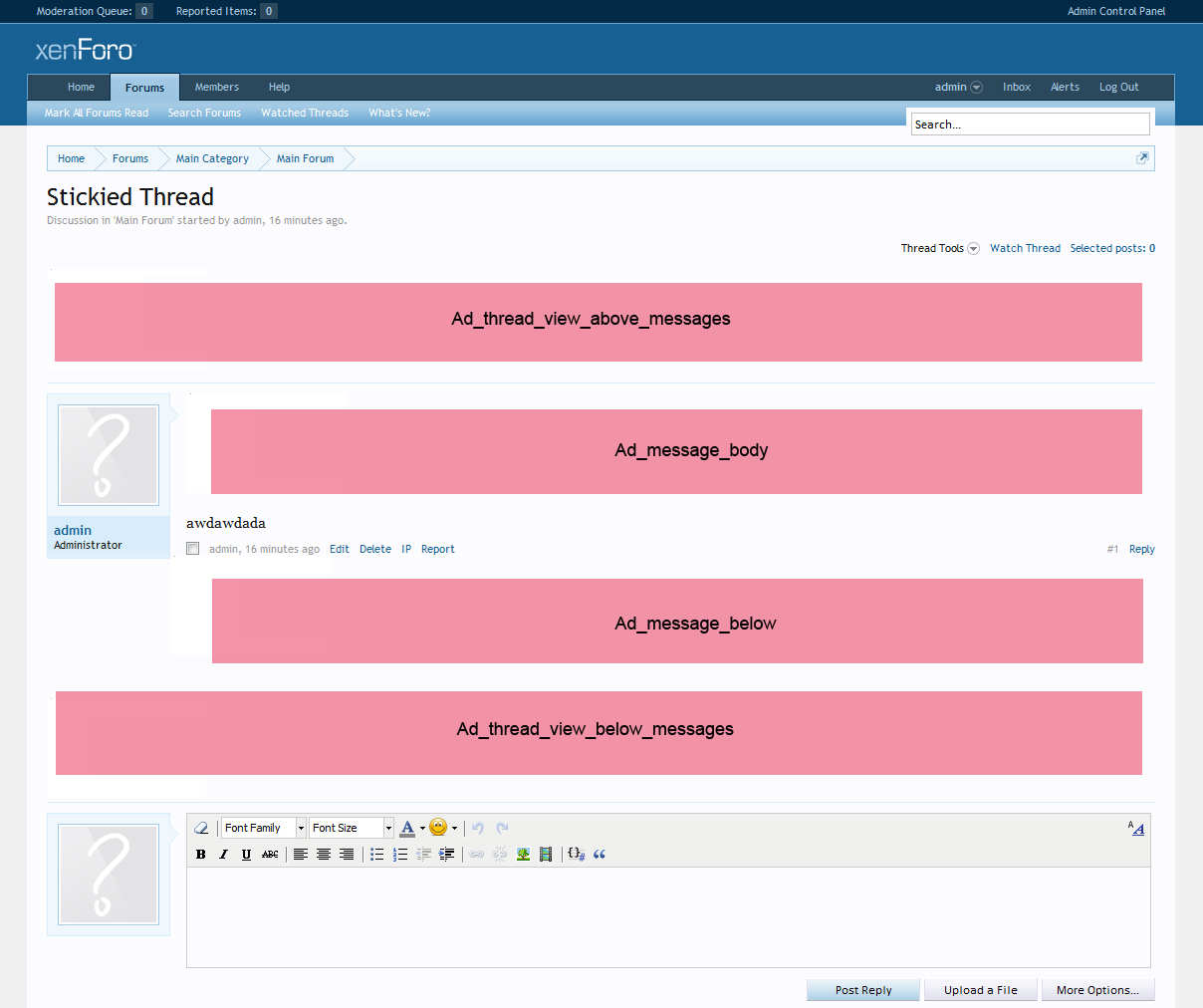Open the Members tab
This screenshot has height=1008, width=1203.
(216, 87)
